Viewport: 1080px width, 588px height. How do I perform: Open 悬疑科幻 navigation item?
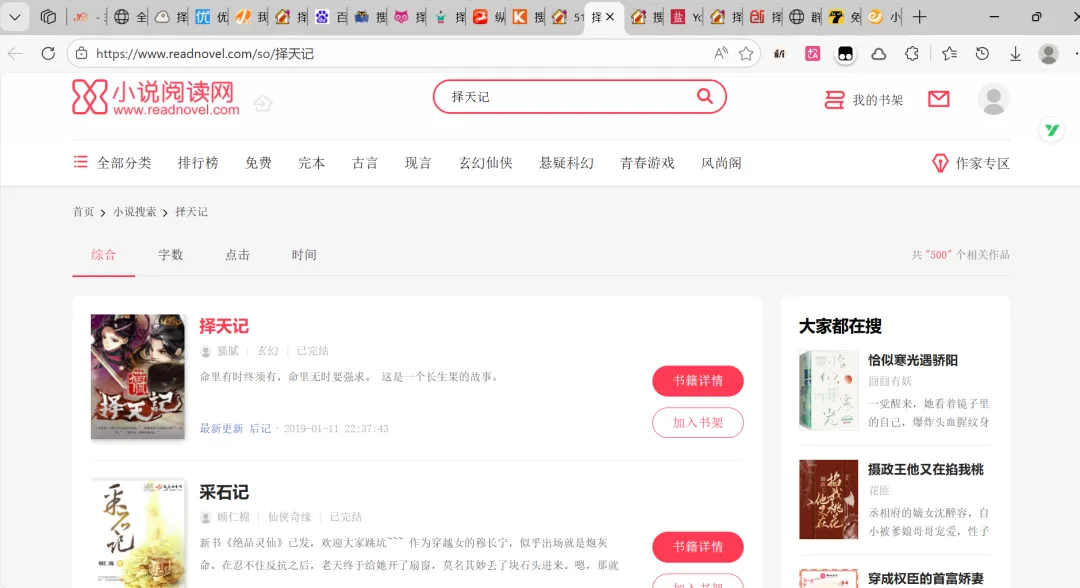click(566, 163)
